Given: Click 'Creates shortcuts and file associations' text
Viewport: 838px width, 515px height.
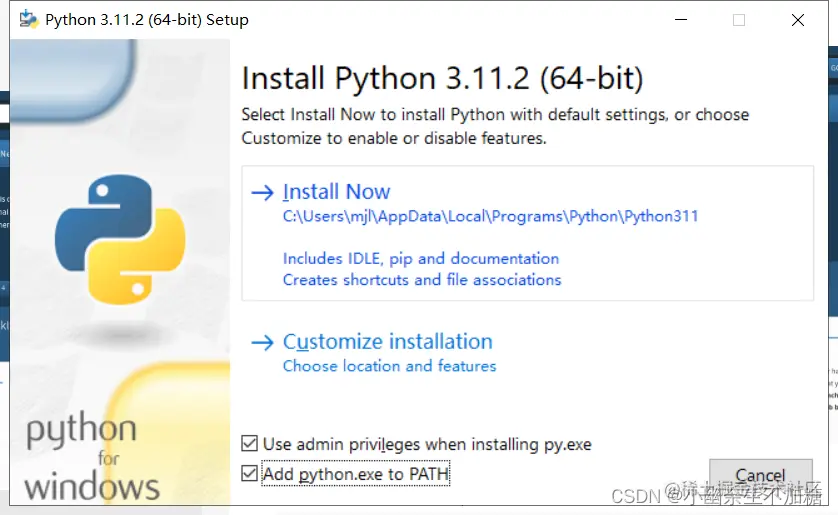Looking at the screenshot, I should 422,280.
